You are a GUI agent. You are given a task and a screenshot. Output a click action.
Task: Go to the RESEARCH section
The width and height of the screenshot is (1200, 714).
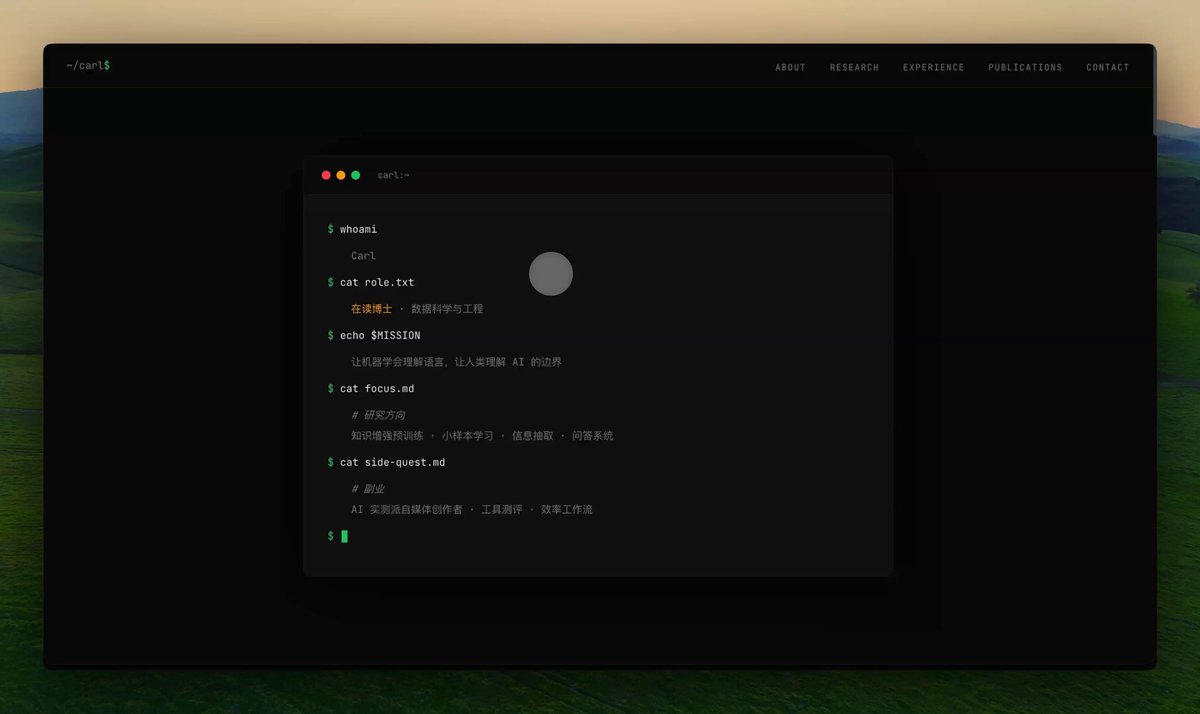[854, 68]
